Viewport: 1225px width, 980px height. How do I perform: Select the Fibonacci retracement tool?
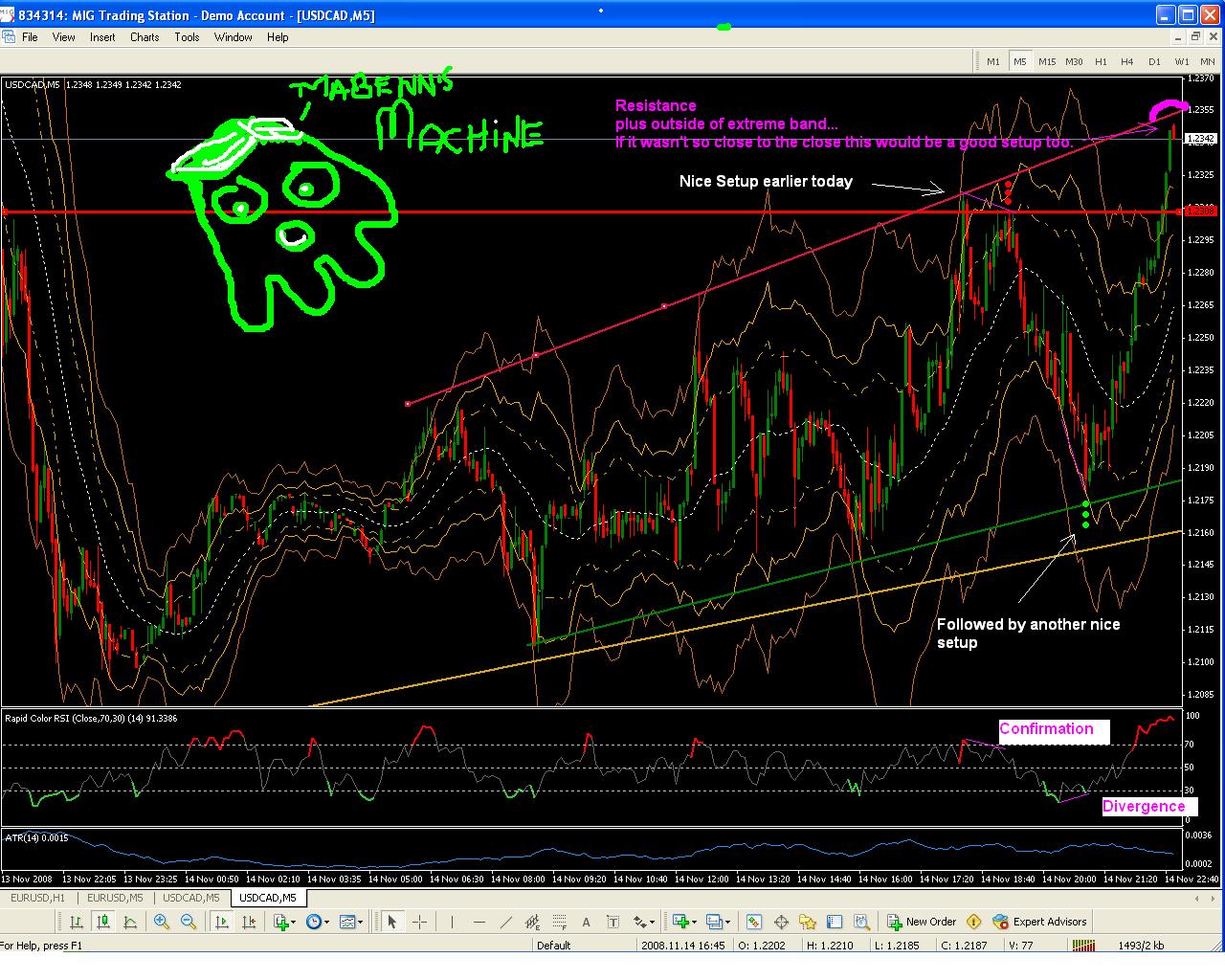point(560,922)
